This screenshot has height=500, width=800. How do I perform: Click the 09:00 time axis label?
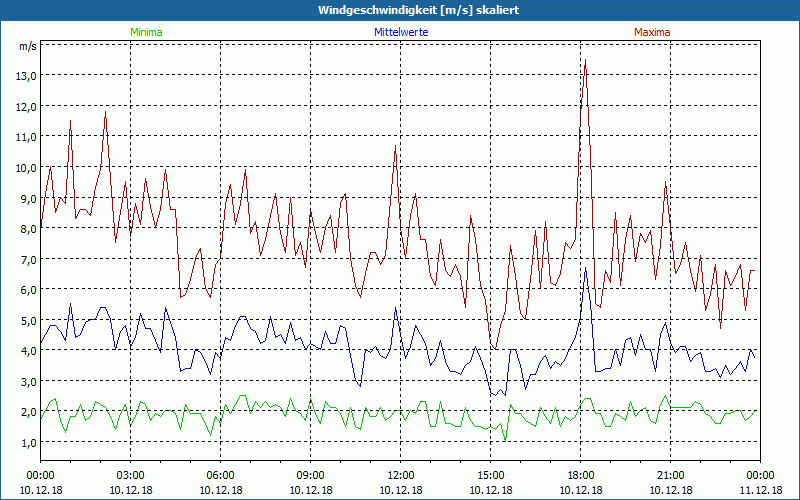pyautogui.click(x=311, y=476)
